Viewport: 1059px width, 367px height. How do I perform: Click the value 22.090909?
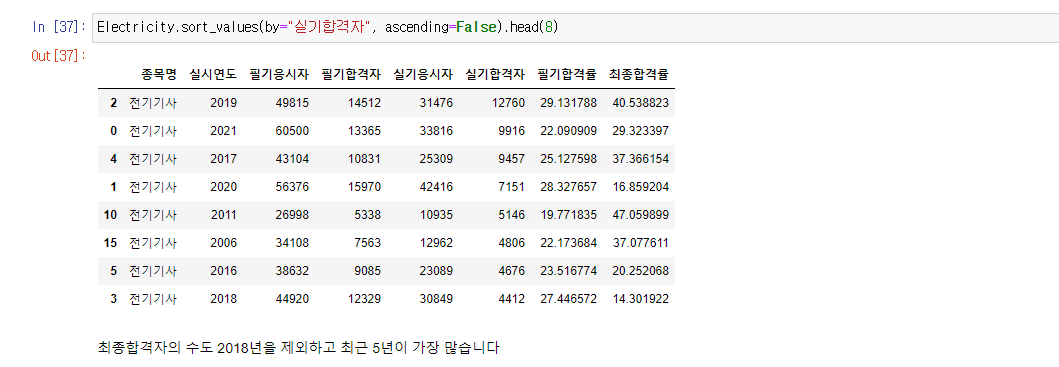pyautogui.click(x=569, y=130)
